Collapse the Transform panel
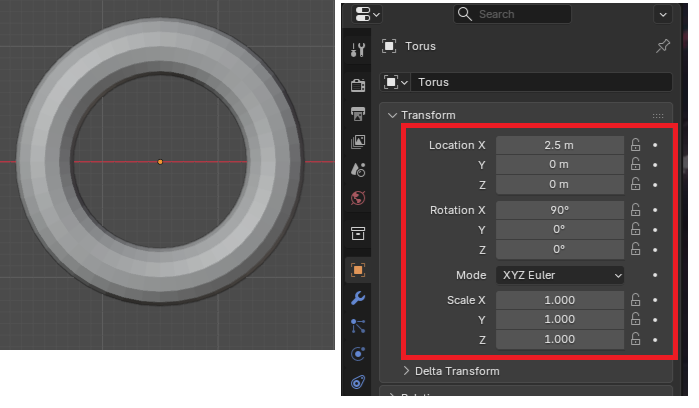The image size is (699, 408). (x=428, y=115)
